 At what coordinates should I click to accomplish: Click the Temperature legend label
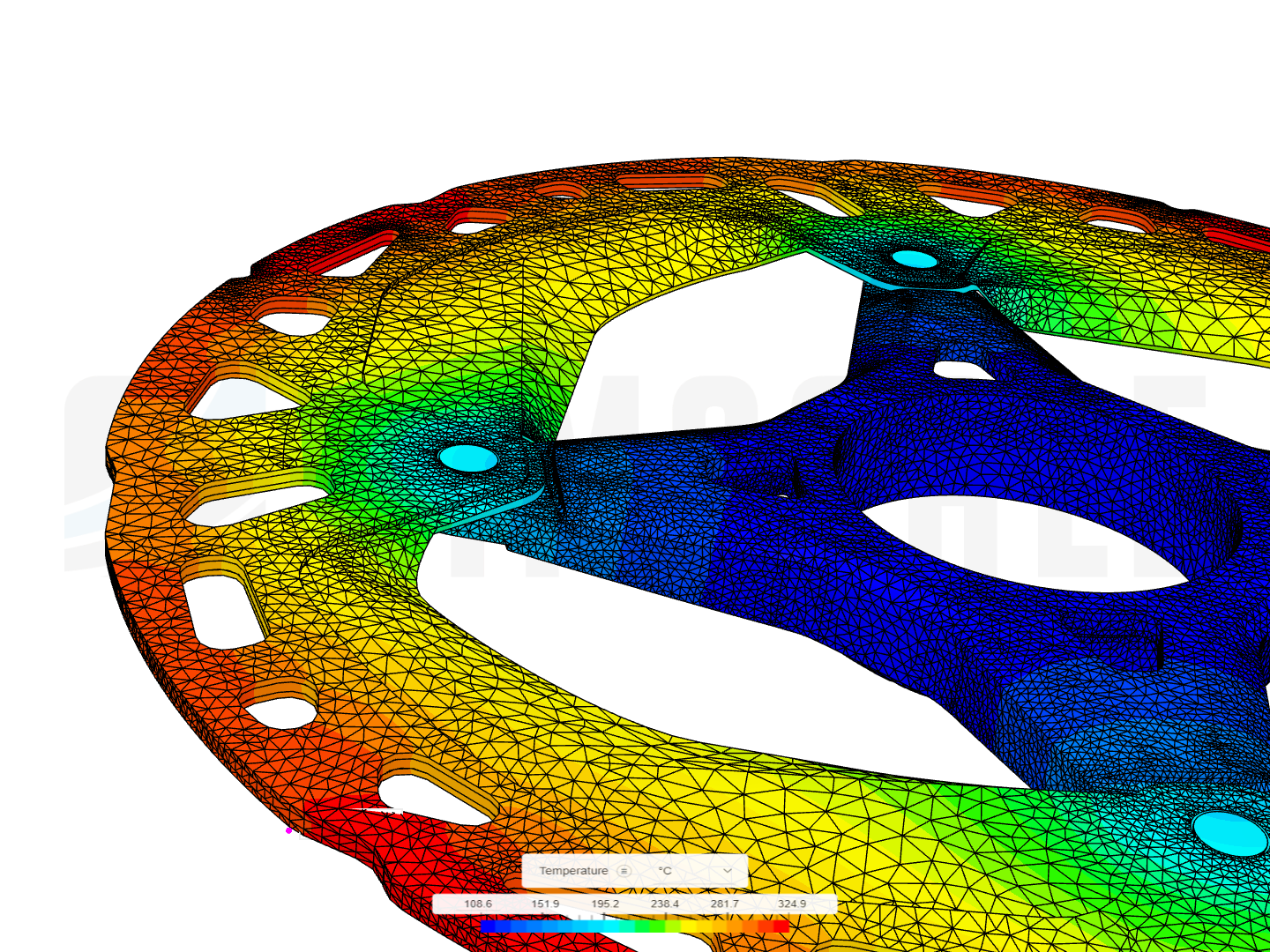coord(573,871)
